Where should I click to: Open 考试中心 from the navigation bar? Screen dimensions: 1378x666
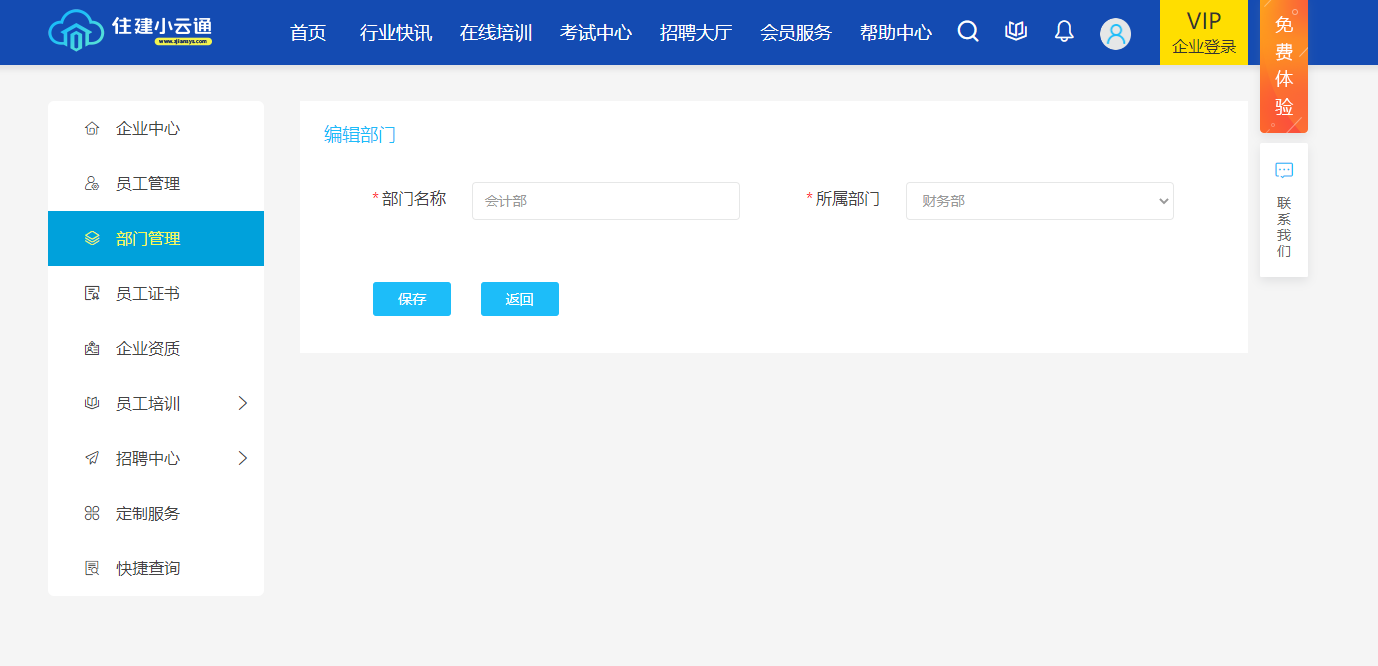point(596,33)
